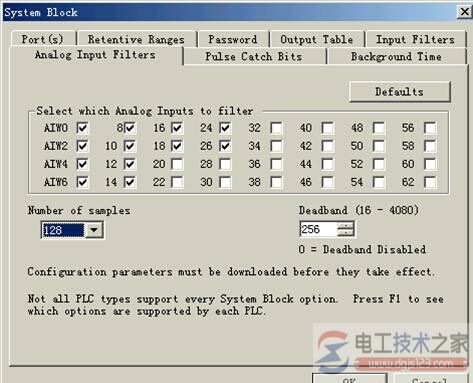Open the Number of samples dropdown arrow
473x383 pixels.
(94, 230)
